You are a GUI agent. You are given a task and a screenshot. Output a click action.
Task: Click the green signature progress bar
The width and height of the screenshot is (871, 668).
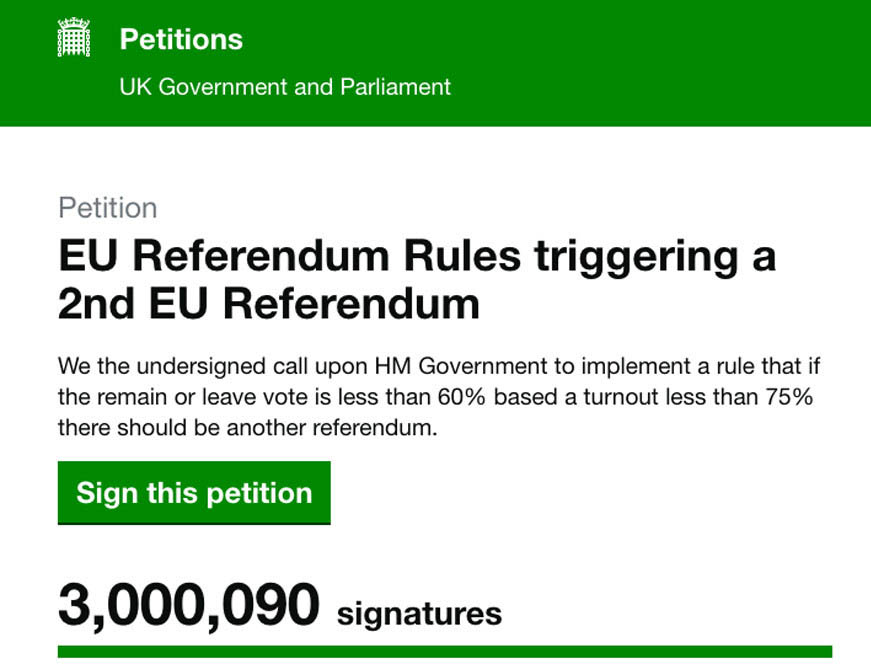pyautogui.click(x=445, y=652)
